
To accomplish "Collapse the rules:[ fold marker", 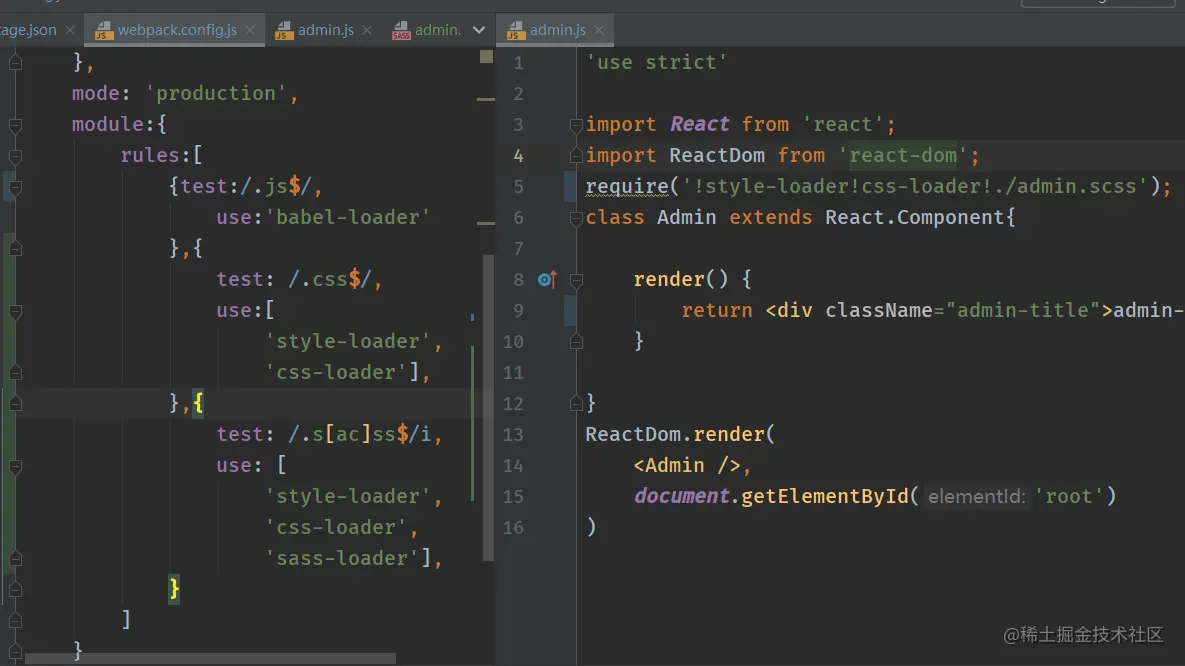I will [x=15, y=156].
